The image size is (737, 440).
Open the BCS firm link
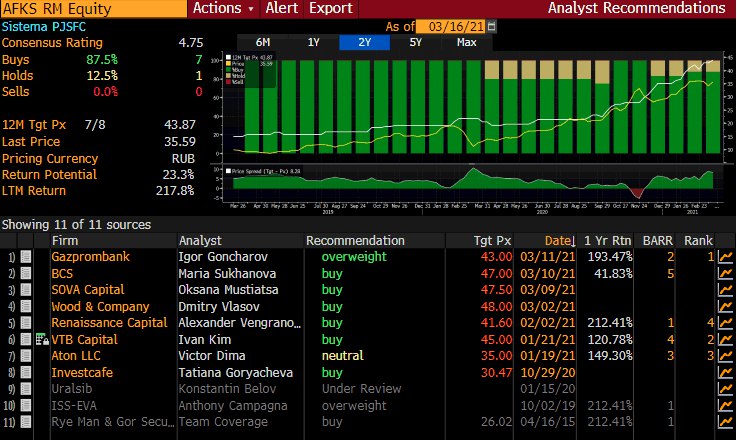coord(62,274)
